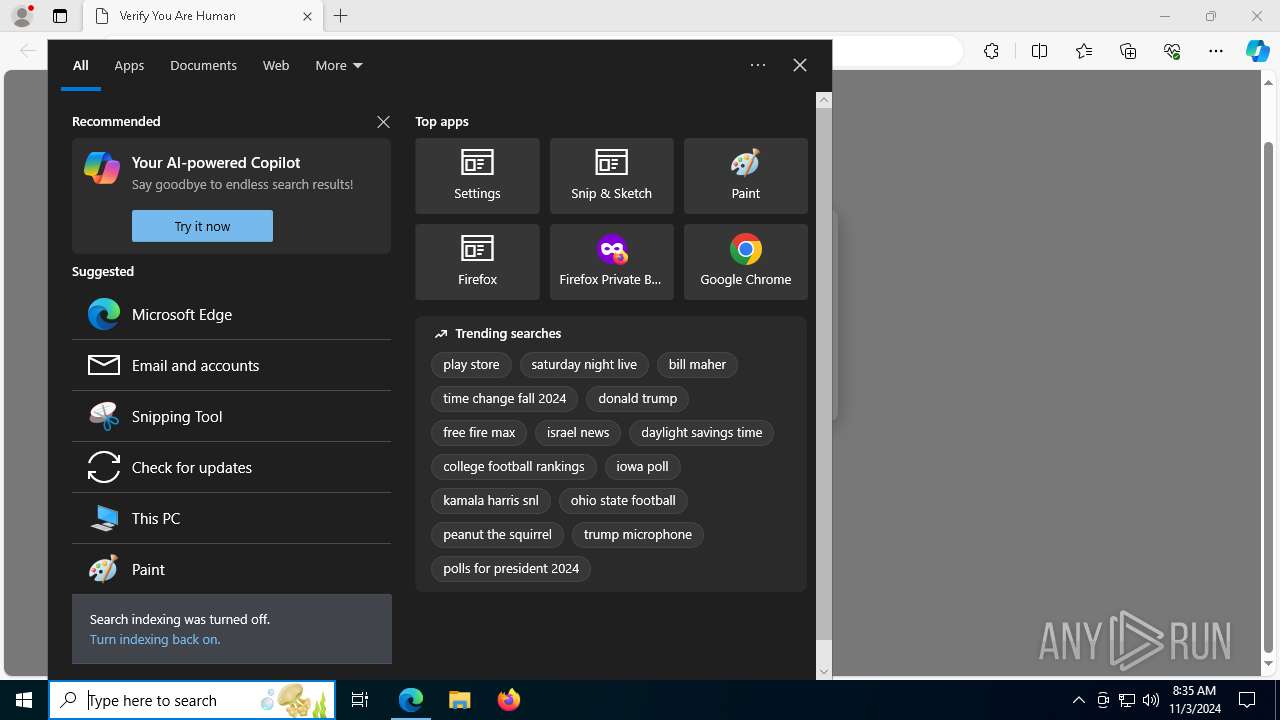Open Edge icon on taskbar
Image resolution: width=1280 pixels, height=720 pixels.
pos(411,700)
